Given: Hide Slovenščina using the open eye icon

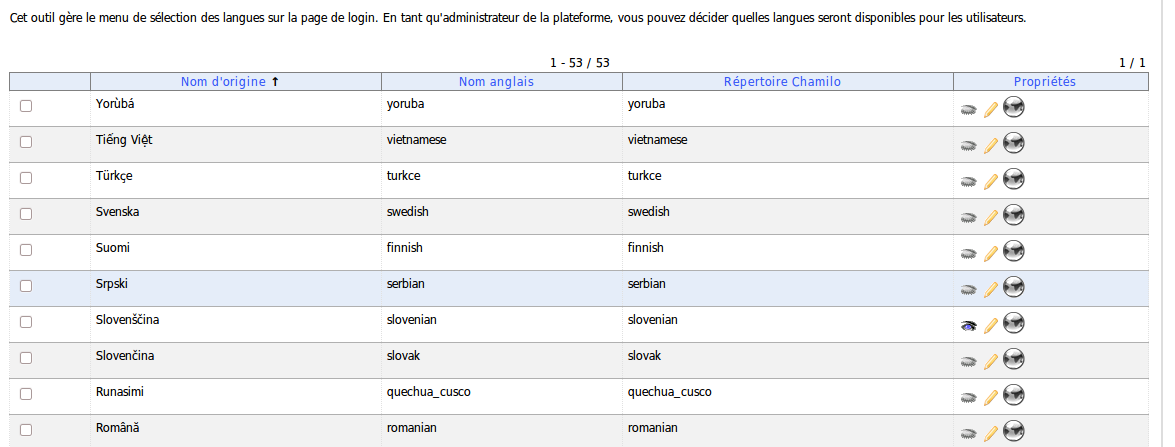Looking at the screenshot, I should pyautogui.click(x=968, y=325).
